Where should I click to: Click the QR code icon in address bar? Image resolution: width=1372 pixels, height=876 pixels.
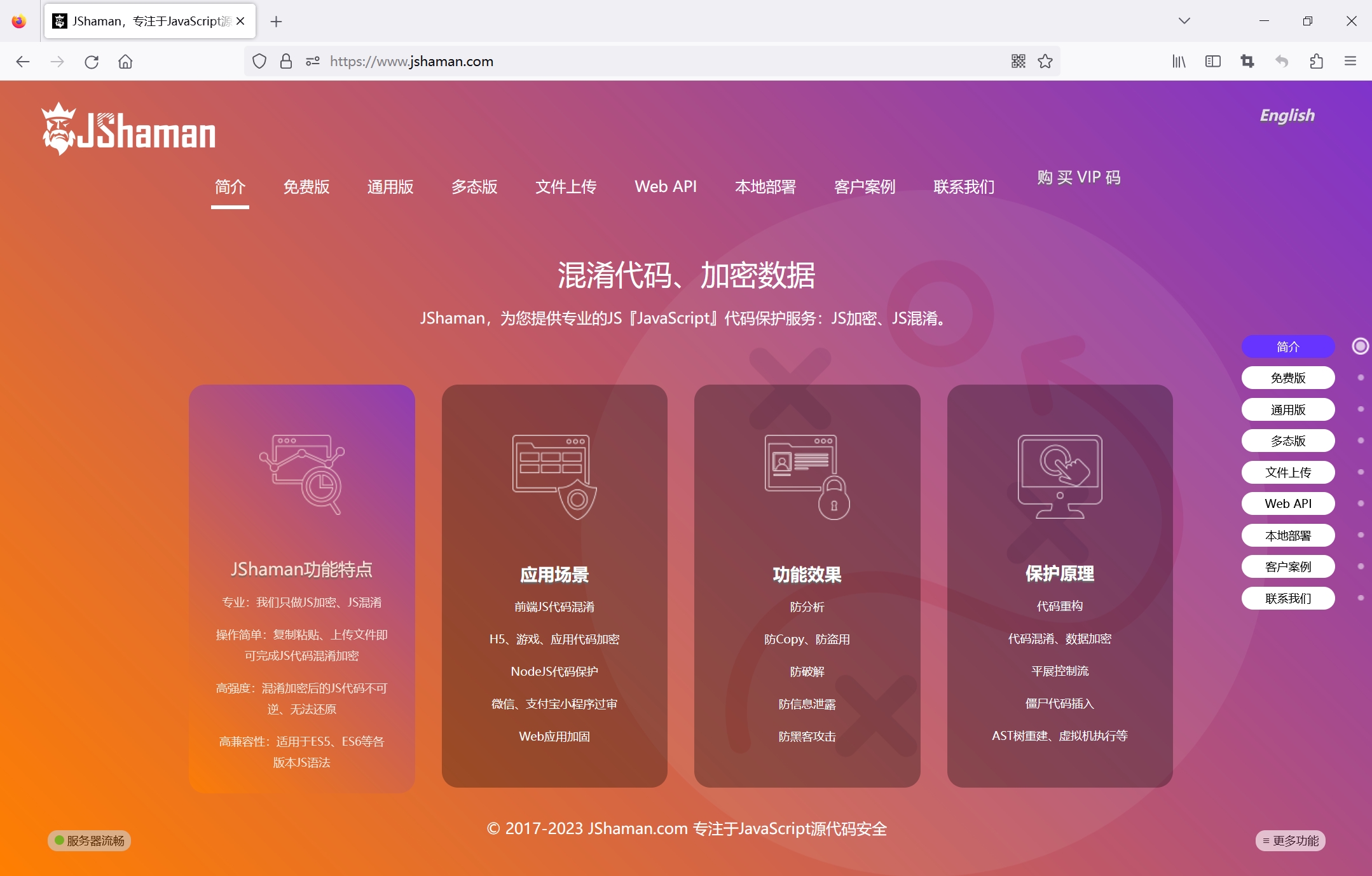click(1019, 62)
